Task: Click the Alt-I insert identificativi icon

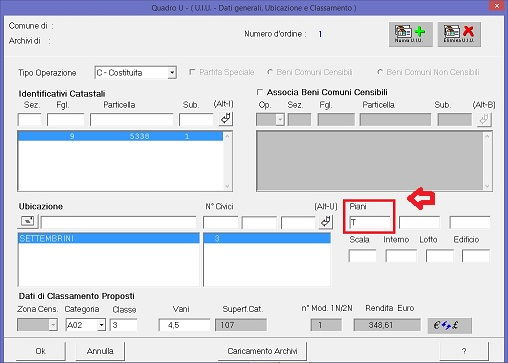Action: tap(226, 119)
